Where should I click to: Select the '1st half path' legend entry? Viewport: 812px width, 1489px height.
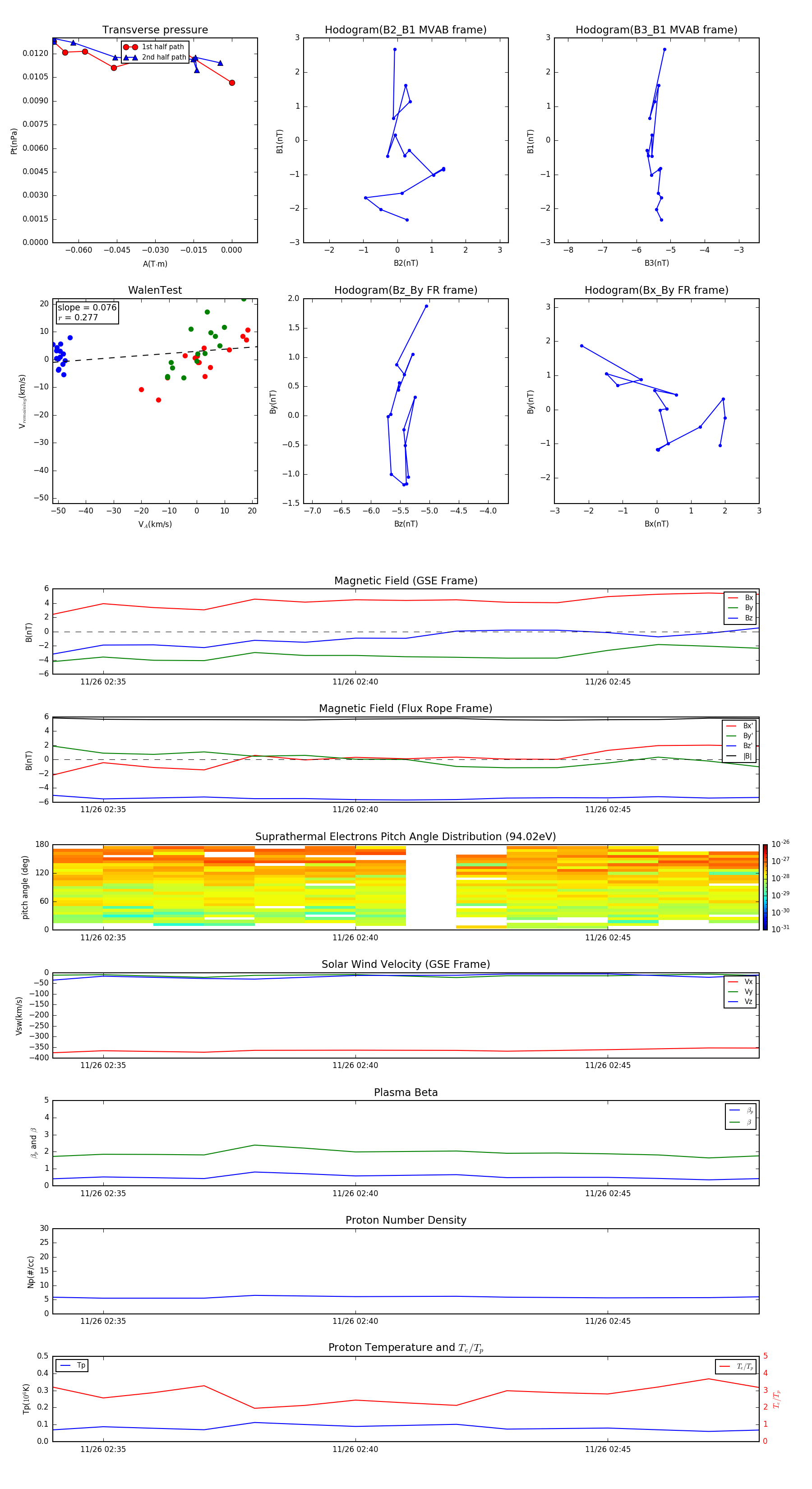tap(154, 47)
